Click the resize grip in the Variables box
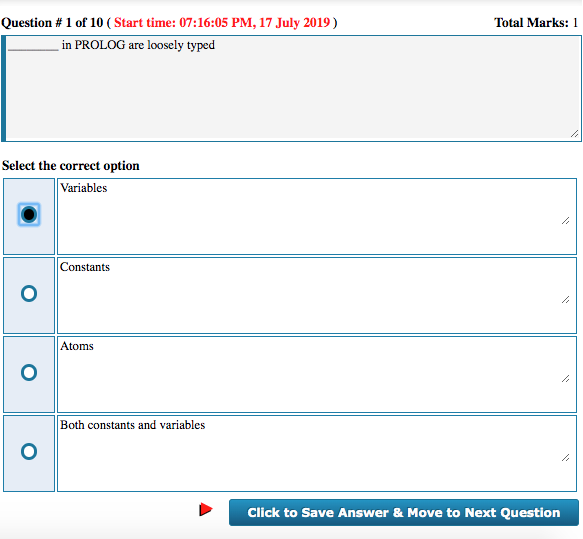Viewport: 583px width, 539px height. [566, 220]
